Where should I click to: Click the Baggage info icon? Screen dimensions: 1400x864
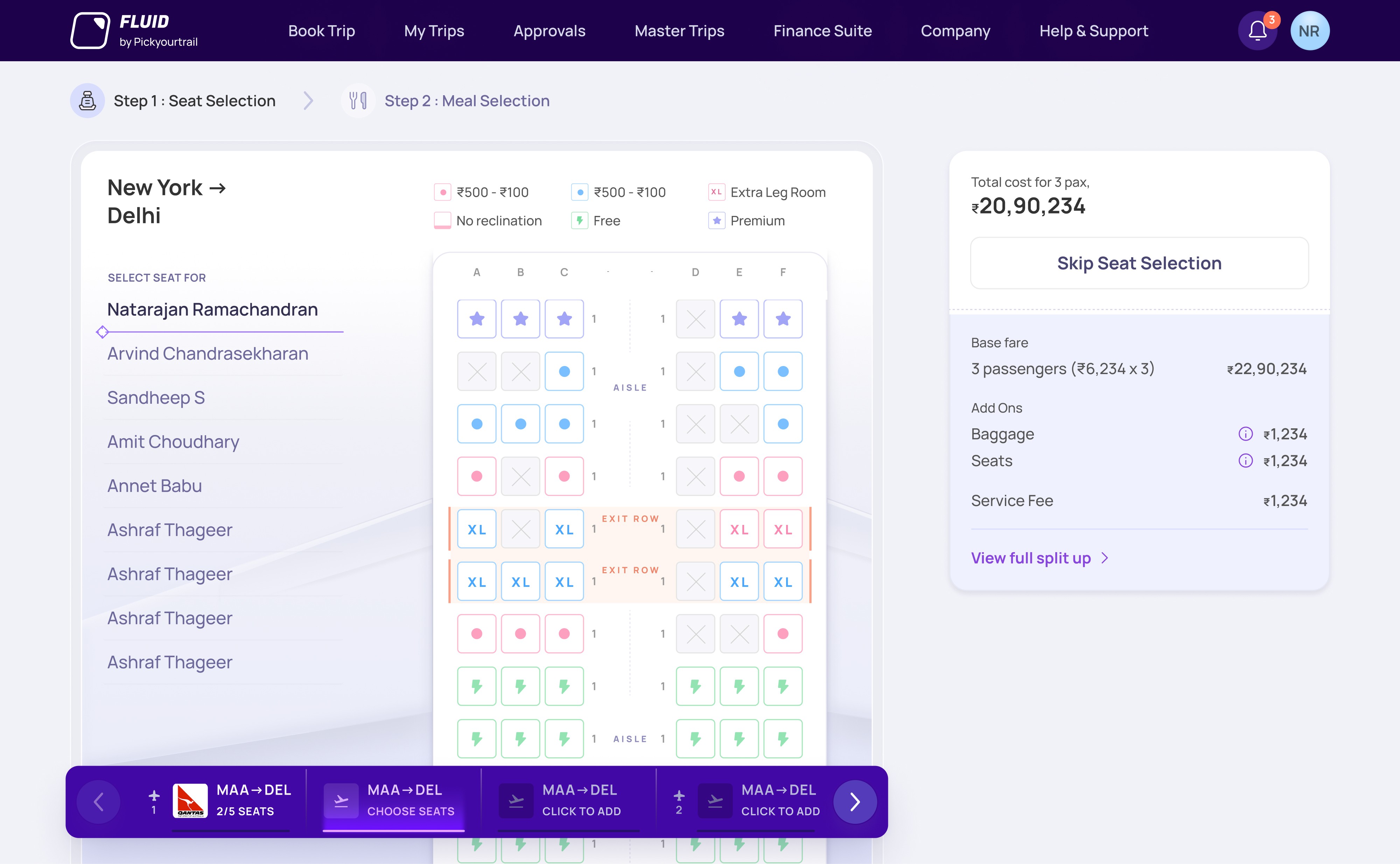pos(1245,434)
